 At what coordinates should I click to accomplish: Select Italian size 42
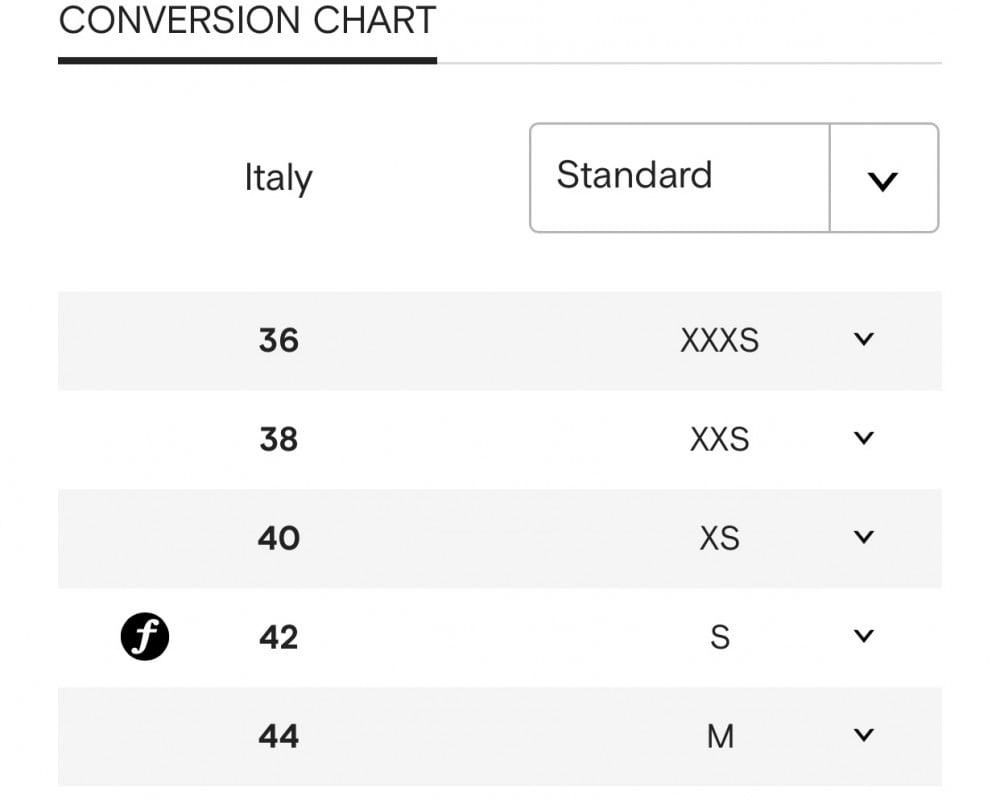point(279,636)
